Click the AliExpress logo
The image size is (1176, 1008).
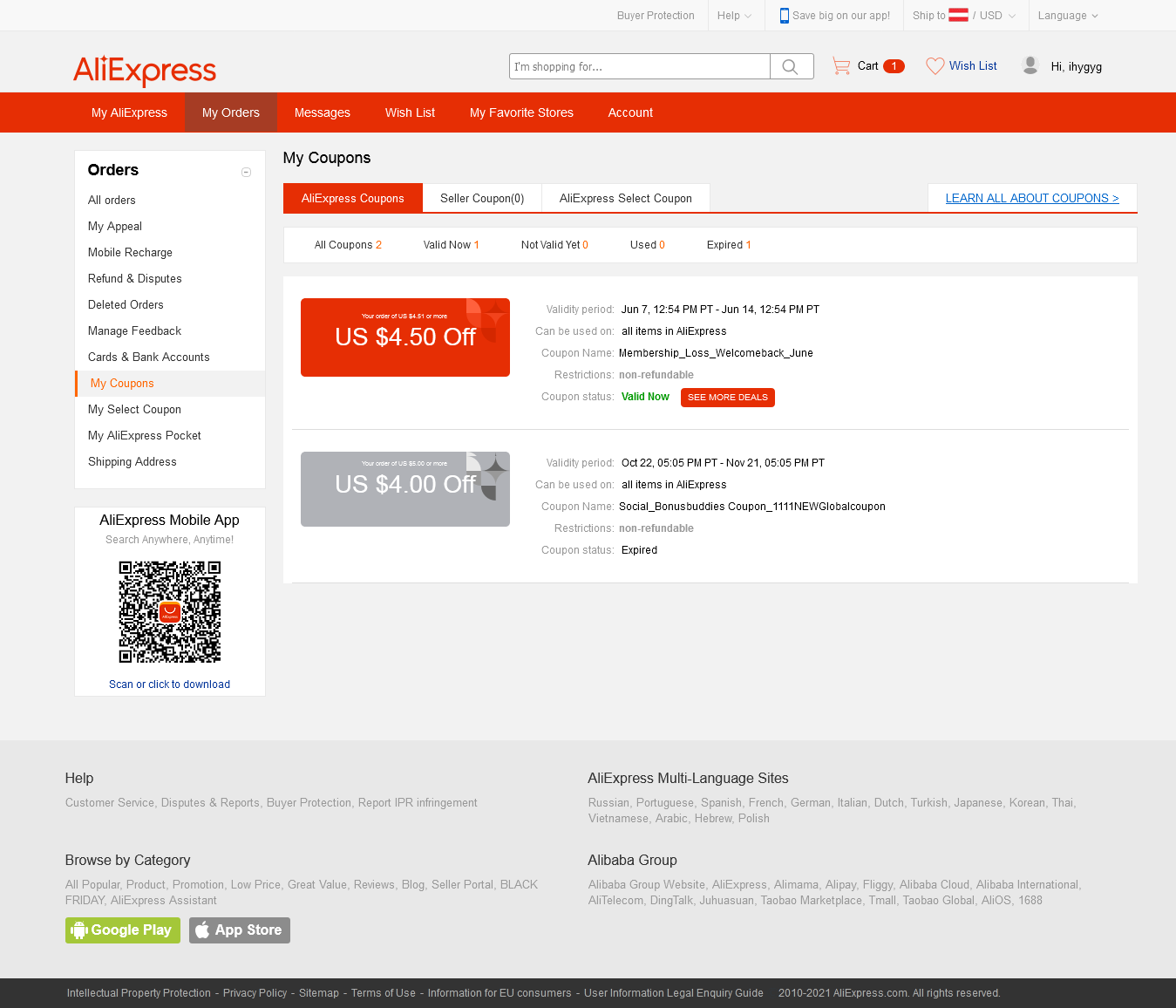coord(145,71)
